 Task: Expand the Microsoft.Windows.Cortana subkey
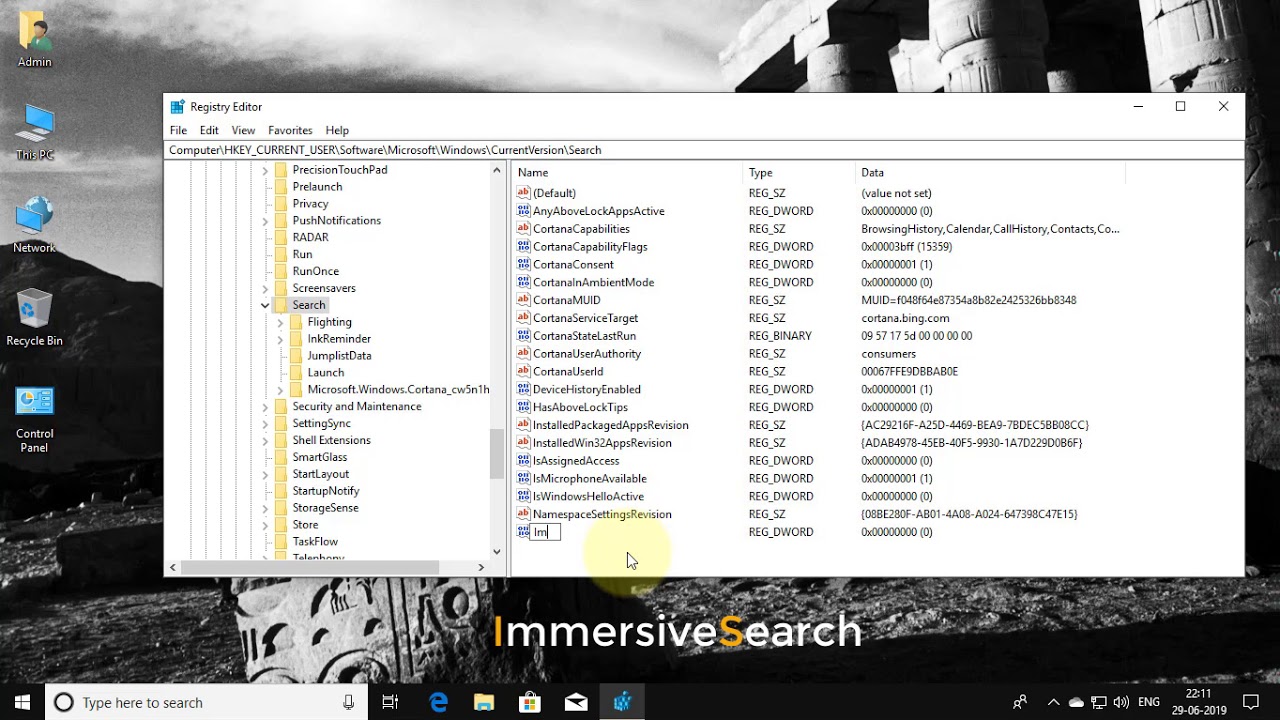point(280,390)
